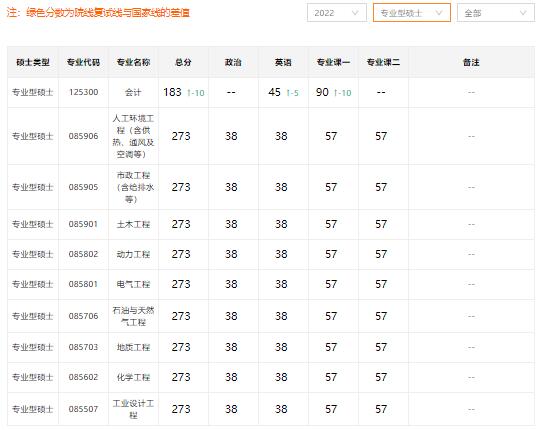
Task: Select the 土木工程 major row
Action: (x=271, y=224)
